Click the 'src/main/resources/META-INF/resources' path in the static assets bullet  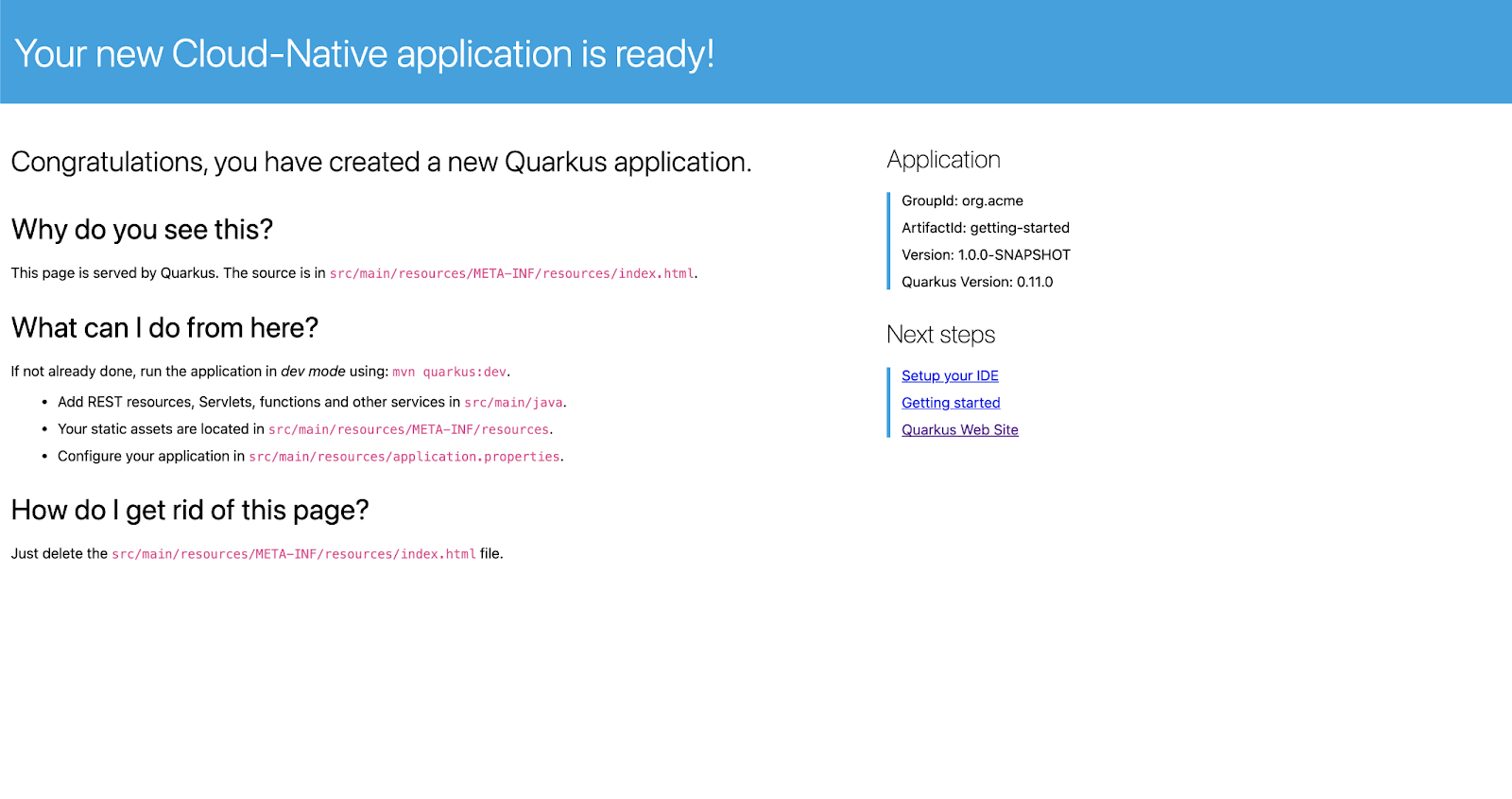pyautogui.click(x=408, y=429)
